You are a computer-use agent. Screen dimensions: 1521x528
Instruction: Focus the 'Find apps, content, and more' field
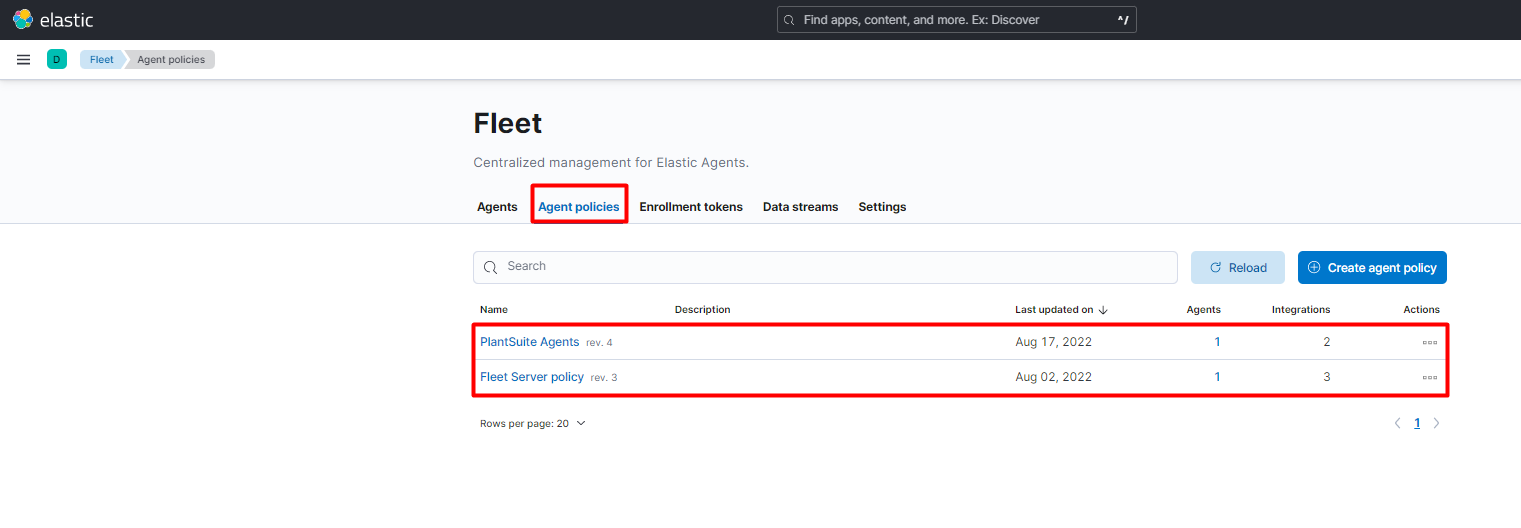[x=956, y=20]
